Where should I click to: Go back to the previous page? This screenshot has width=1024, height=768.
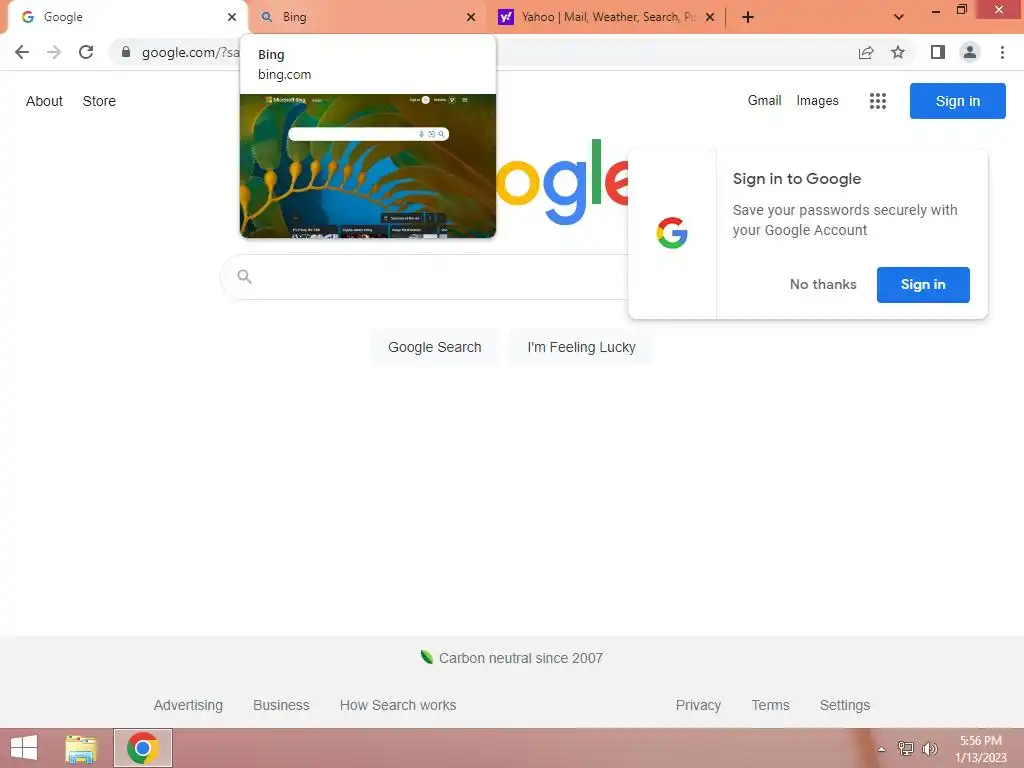pyautogui.click(x=22, y=52)
